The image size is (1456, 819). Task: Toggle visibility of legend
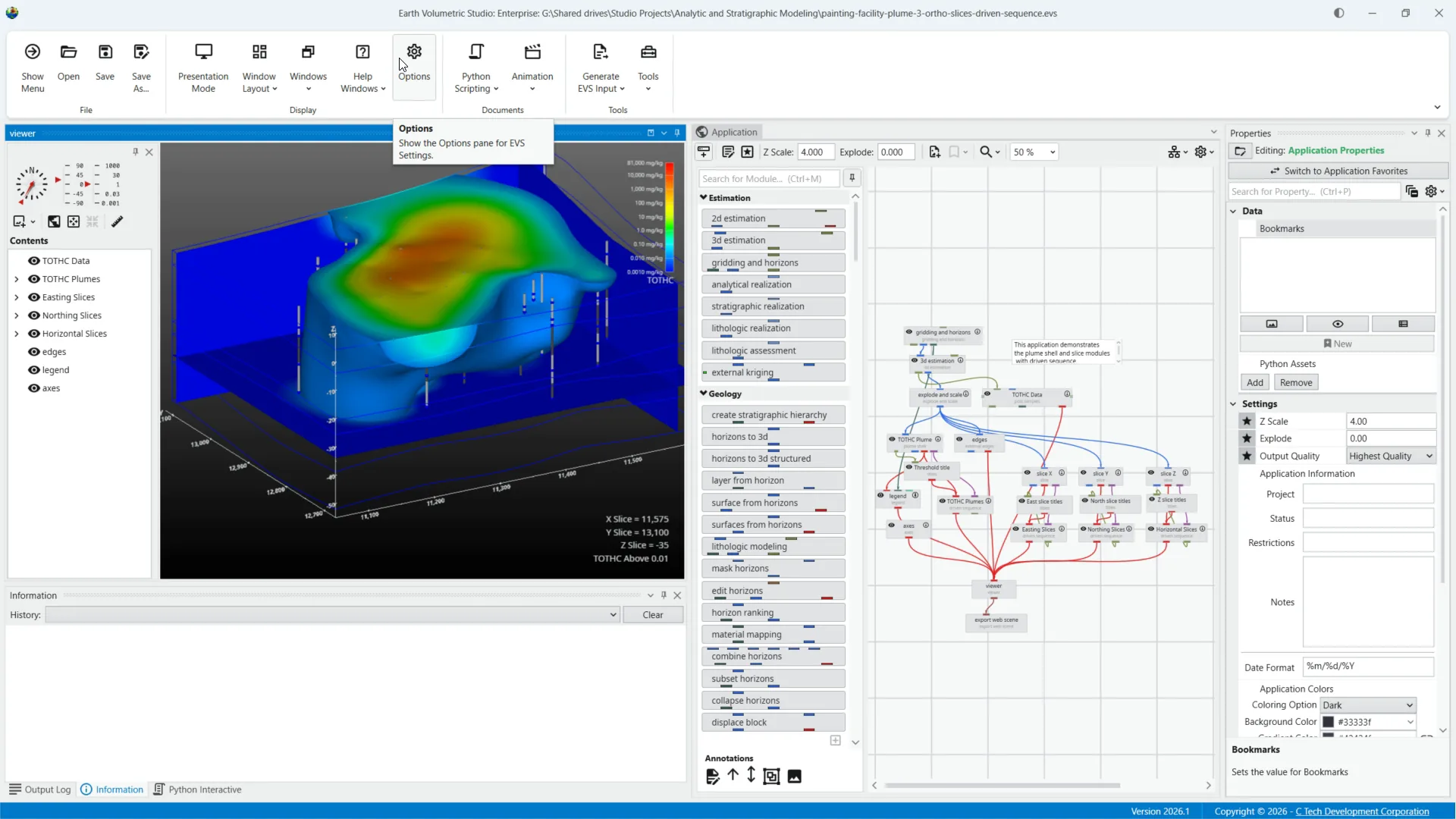(x=34, y=370)
